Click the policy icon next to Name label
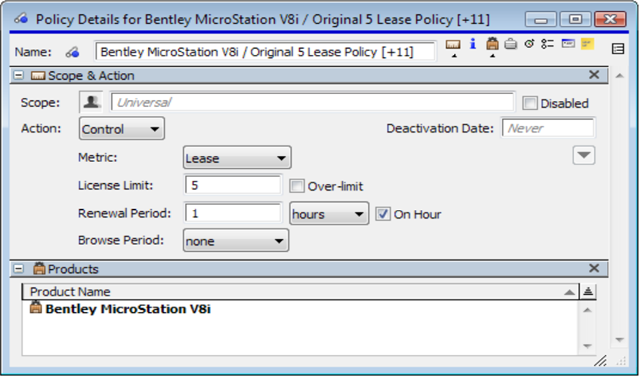The width and height of the screenshot is (640, 376). pyautogui.click(x=73, y=52)
